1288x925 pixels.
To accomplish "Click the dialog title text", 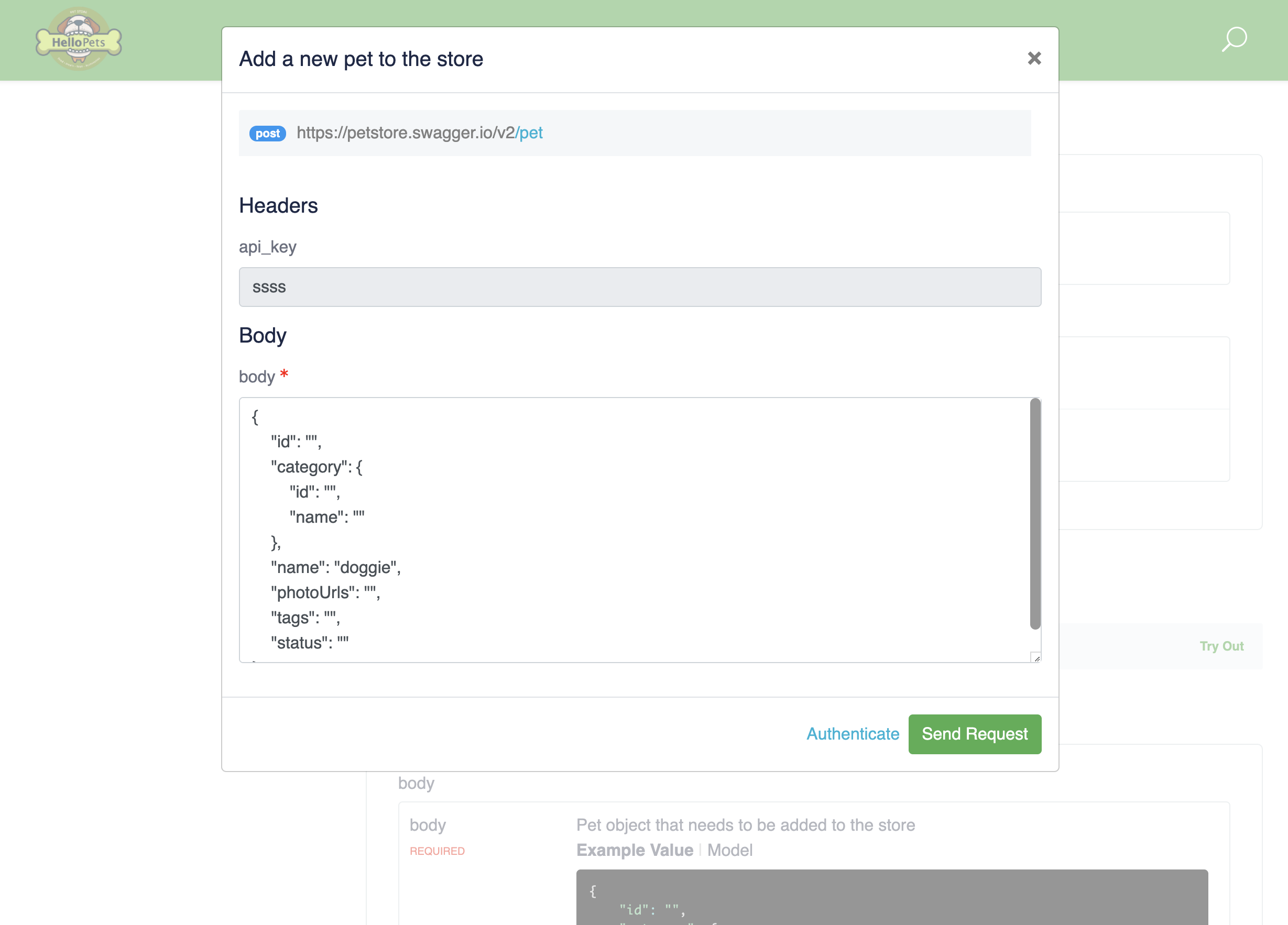I will pyautogui.click(x=361, y=59).
